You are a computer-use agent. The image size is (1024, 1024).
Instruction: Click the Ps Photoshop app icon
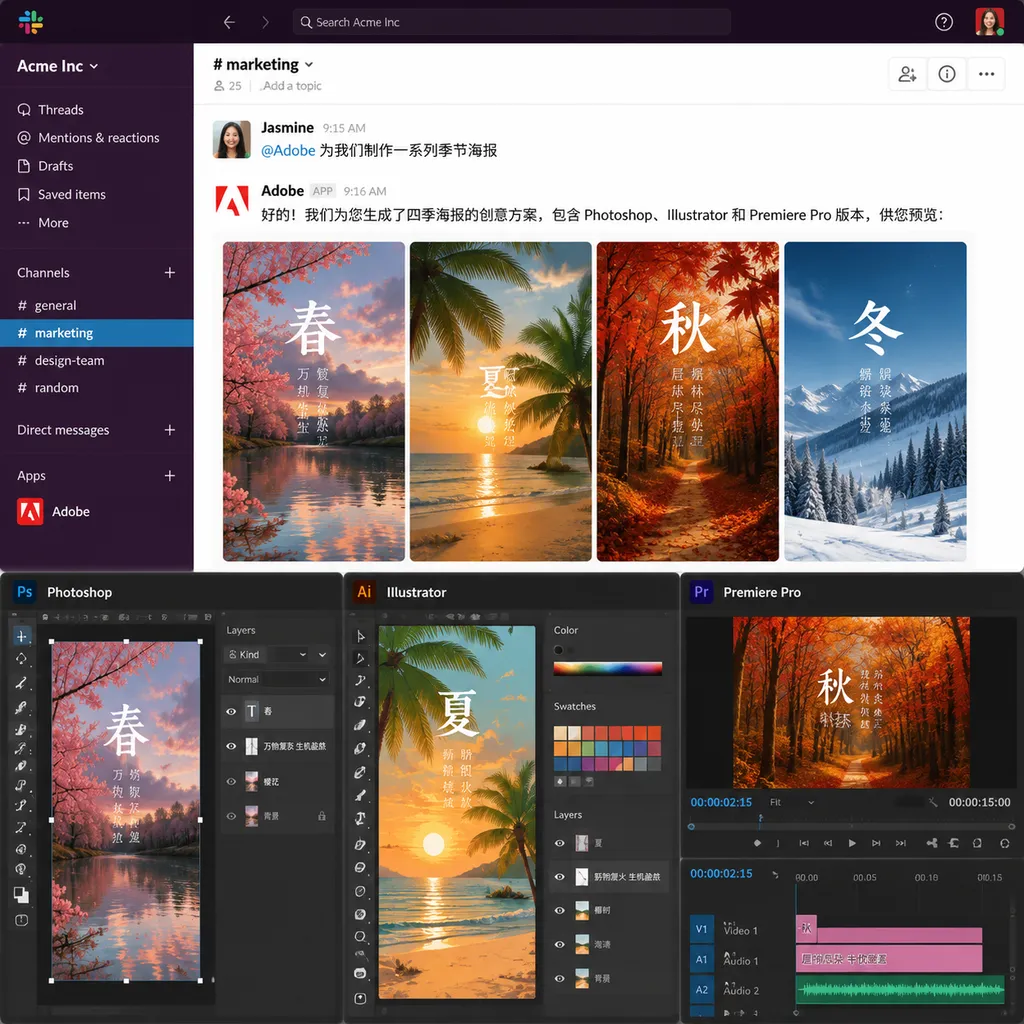pyautogui.click(x=24, y=592)
